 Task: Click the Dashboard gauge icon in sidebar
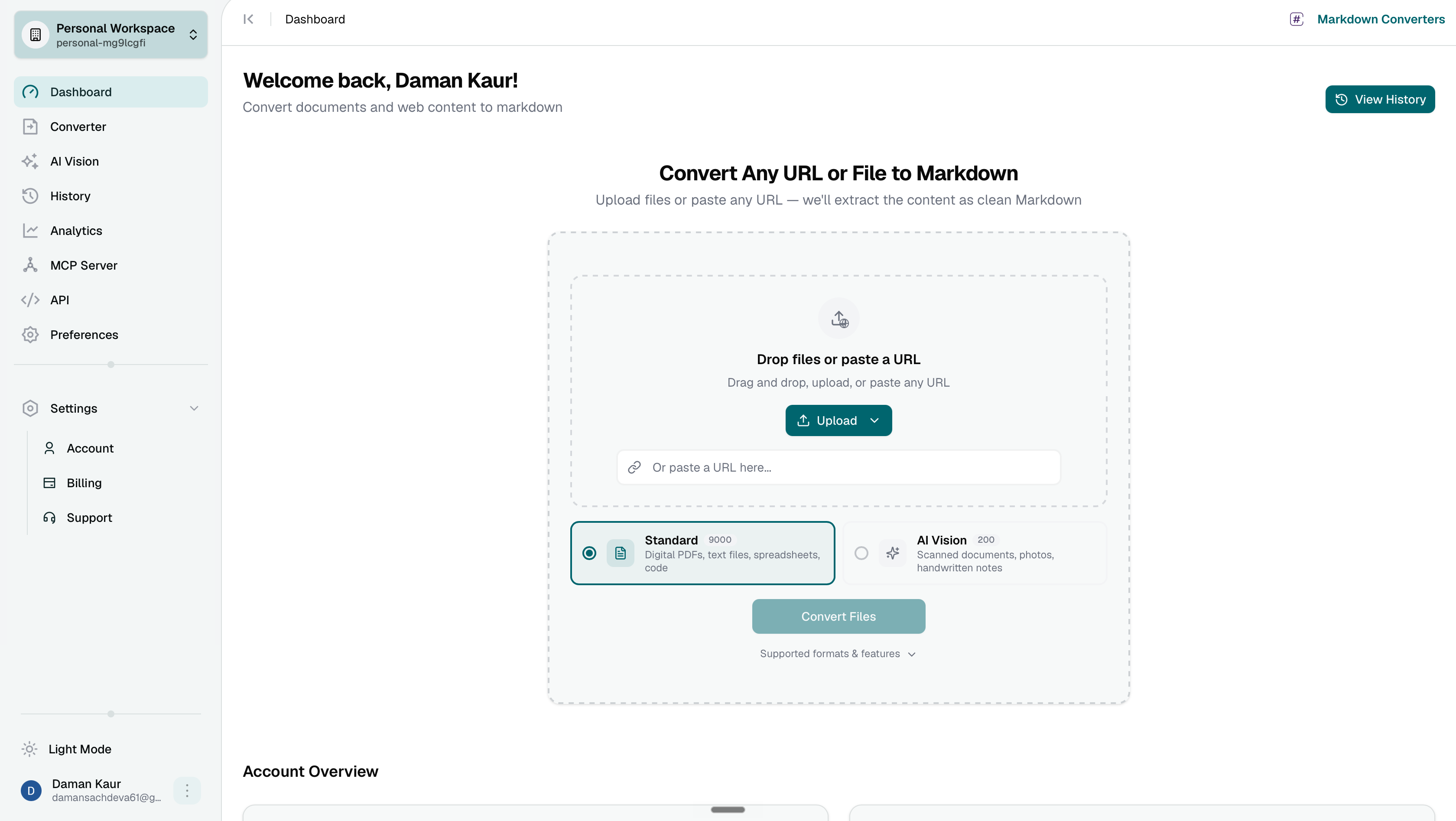pos(30,91)
